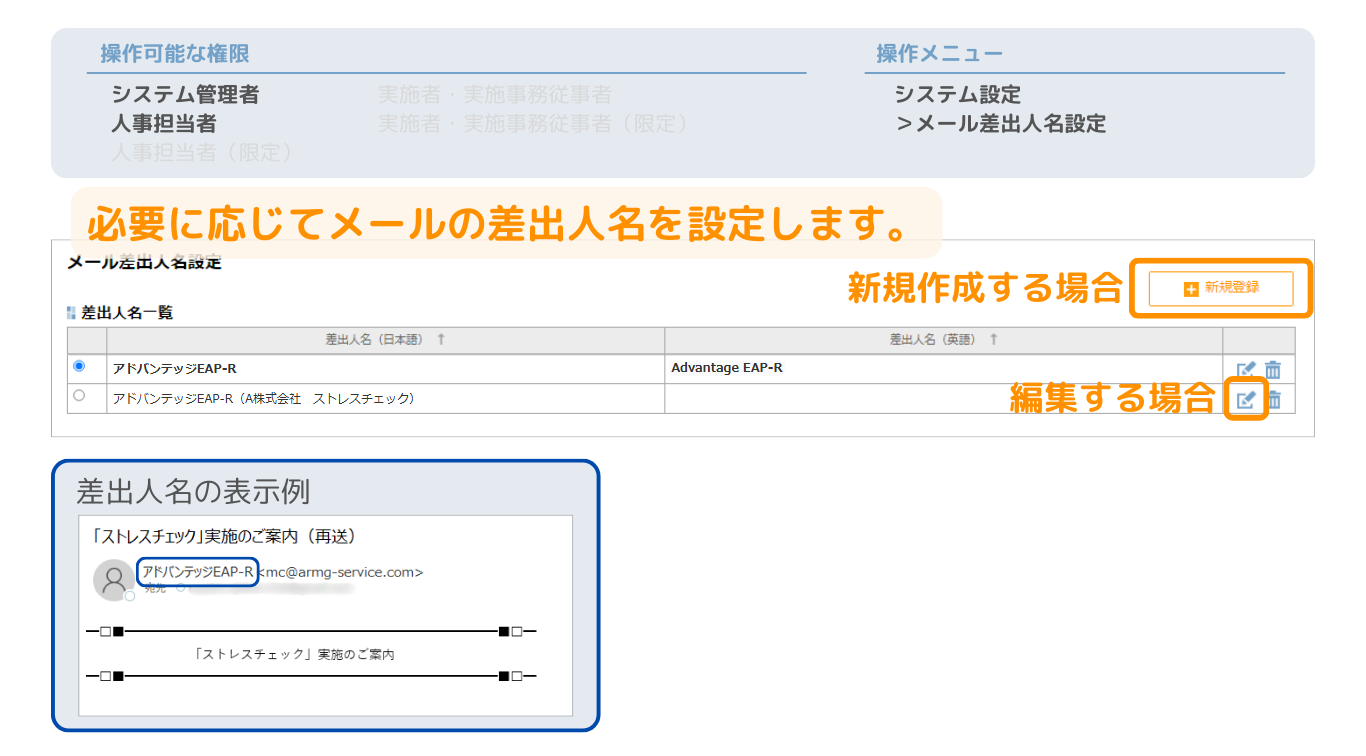The image size is (1366, 756).
Task: Delete the A株式会社 ストレスチェック sender entry
Action: click(1274, 400)
